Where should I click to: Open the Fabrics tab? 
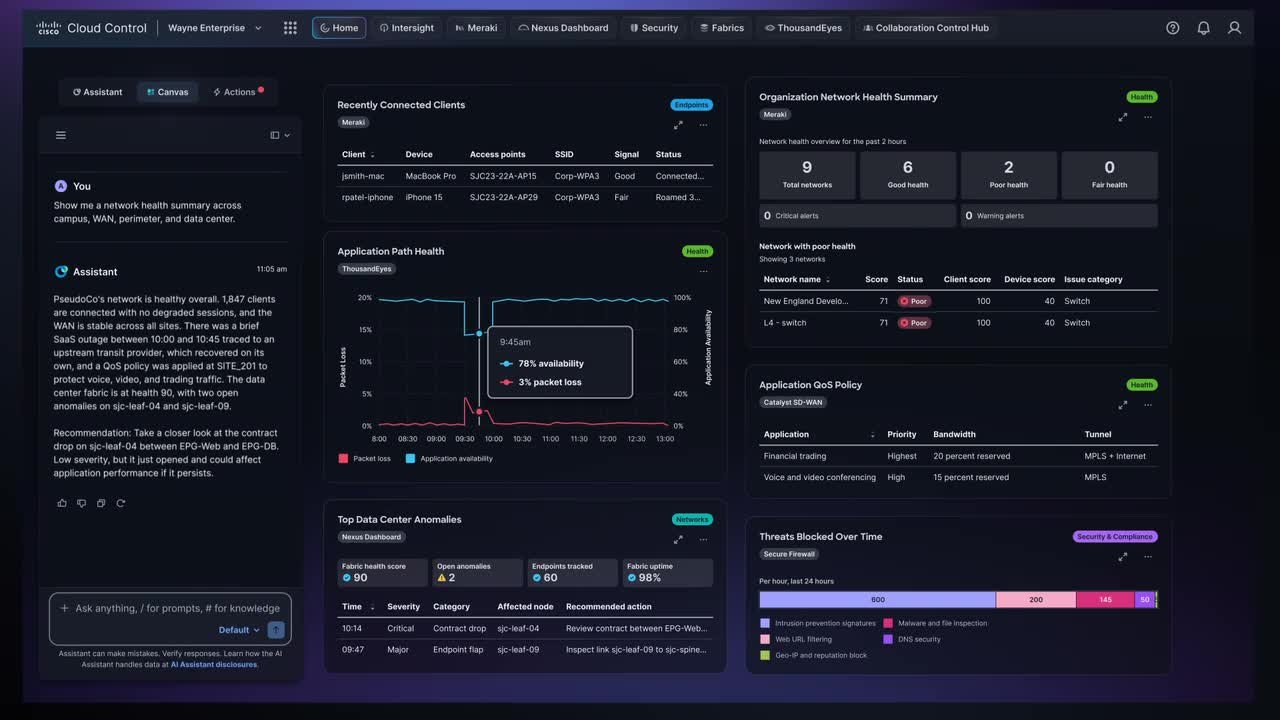pos(722,28)
